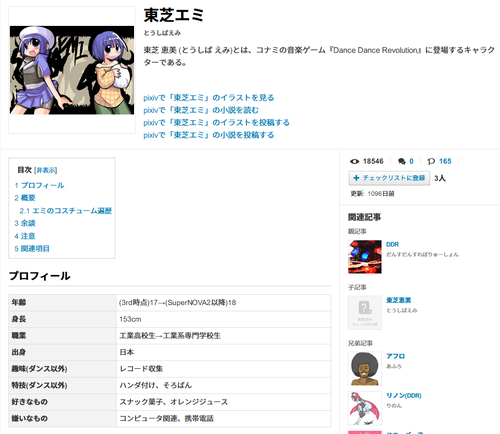Hide the table of contents via 非表示
The height and width of the screenshot is (434, 500).
pos(46,170)
